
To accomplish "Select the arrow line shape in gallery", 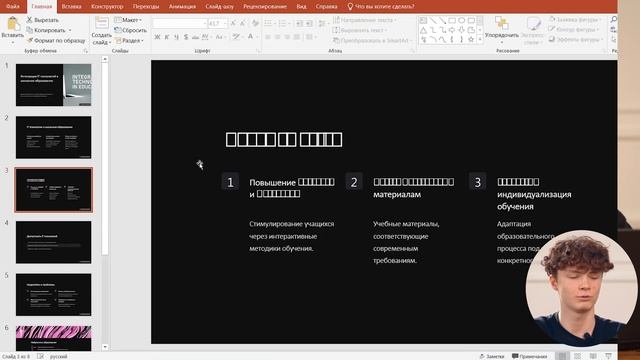I will pyautogui.click(x=442, y=20).
